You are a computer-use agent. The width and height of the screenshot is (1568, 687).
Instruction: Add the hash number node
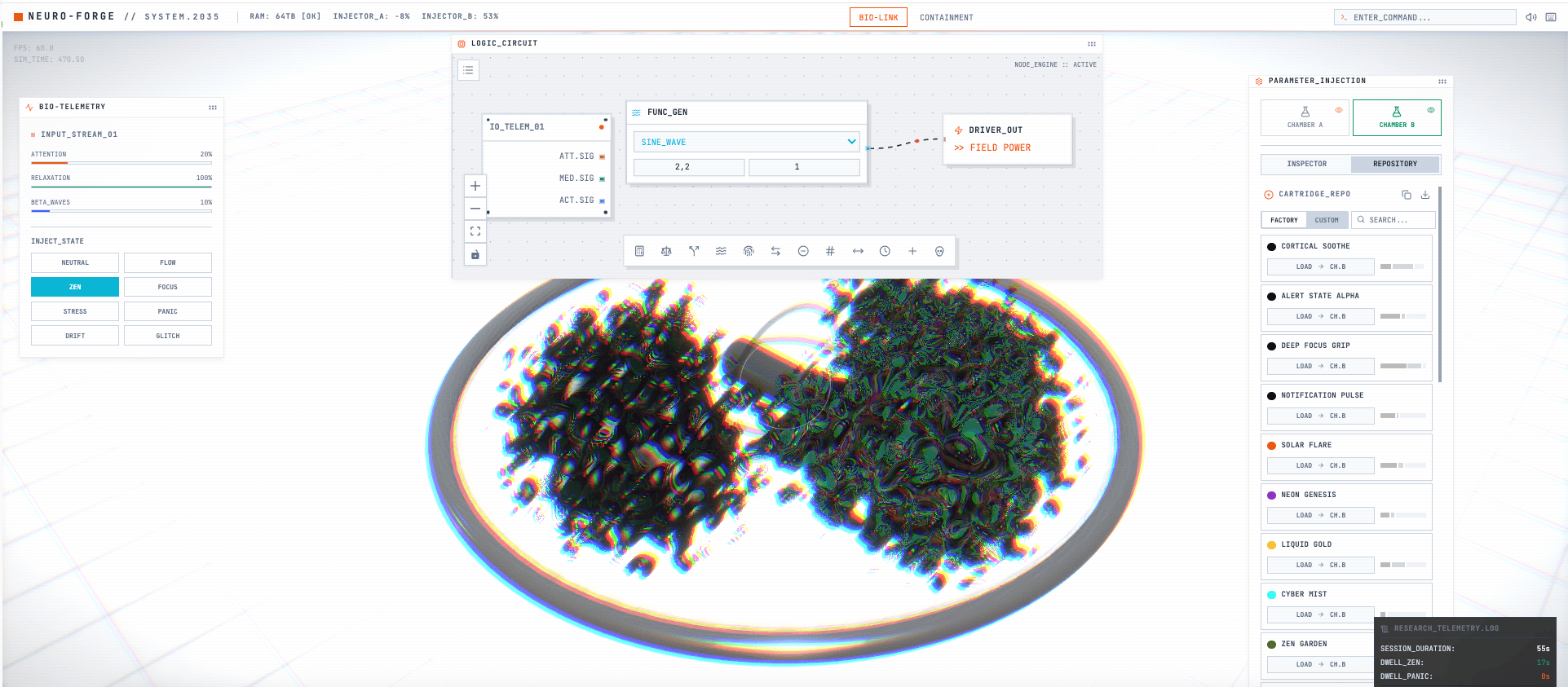830,251
